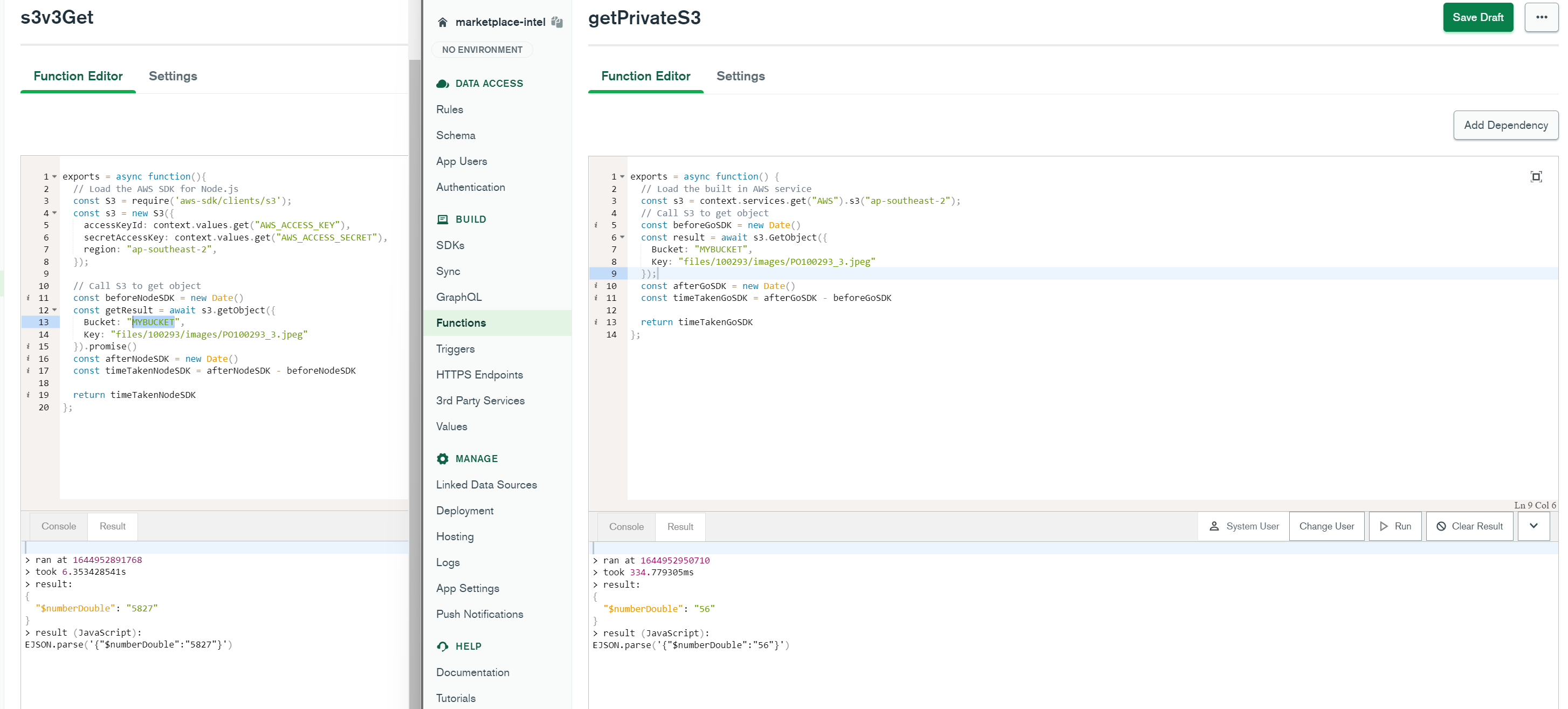Expand the chevron dropdown next to Clear Result
The image size is (1568, 709).
(1533, 526)
